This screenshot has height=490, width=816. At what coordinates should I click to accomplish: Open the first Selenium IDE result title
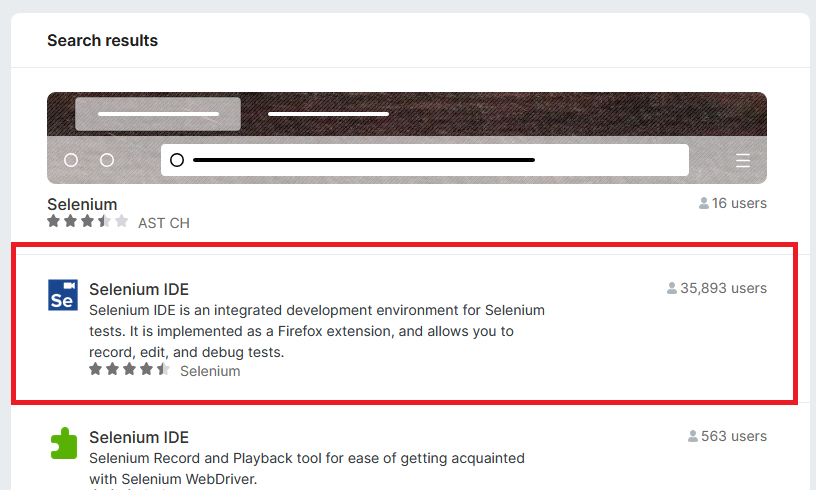139,290
